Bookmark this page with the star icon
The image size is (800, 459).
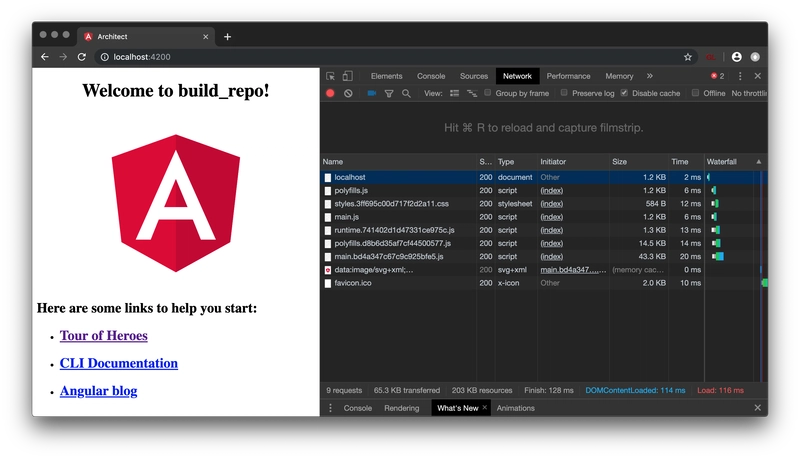[x=688, y=57]
